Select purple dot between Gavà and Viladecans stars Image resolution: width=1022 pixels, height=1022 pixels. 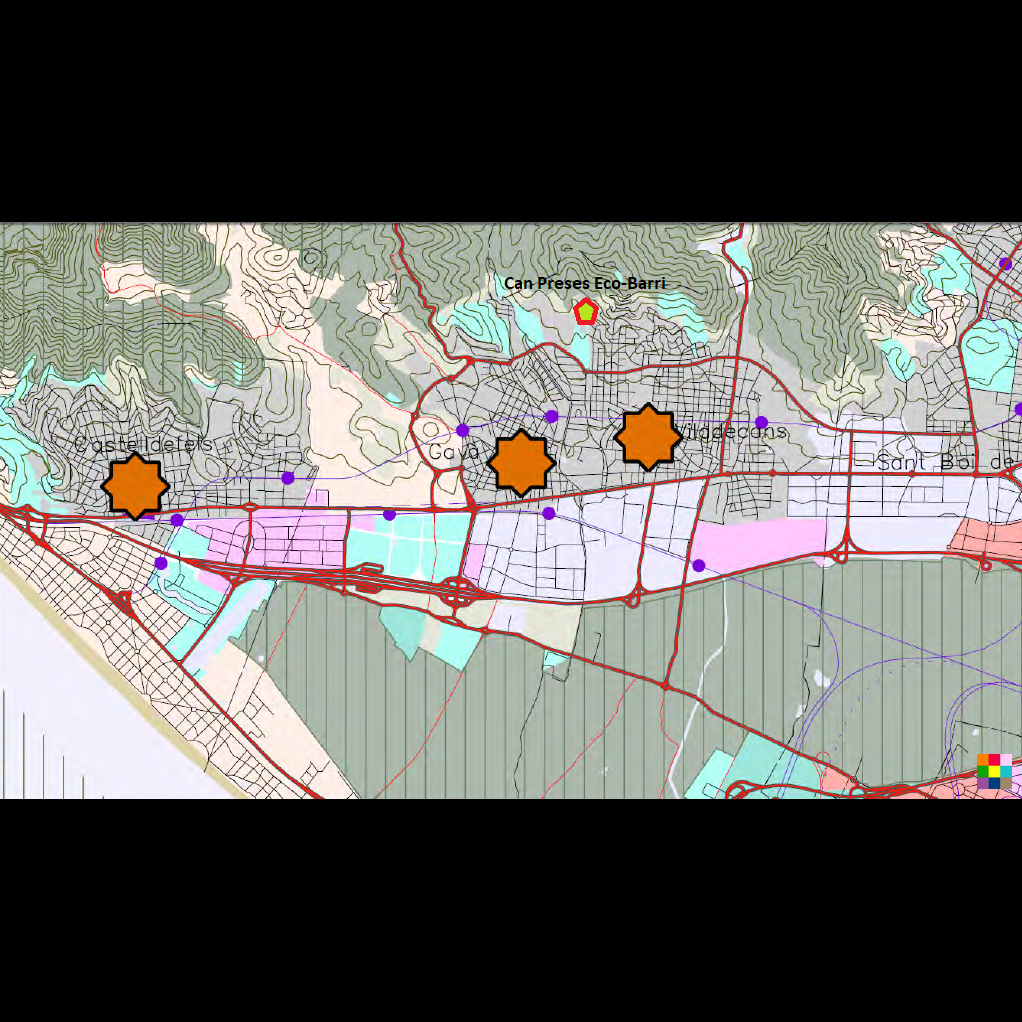(551, 416)
